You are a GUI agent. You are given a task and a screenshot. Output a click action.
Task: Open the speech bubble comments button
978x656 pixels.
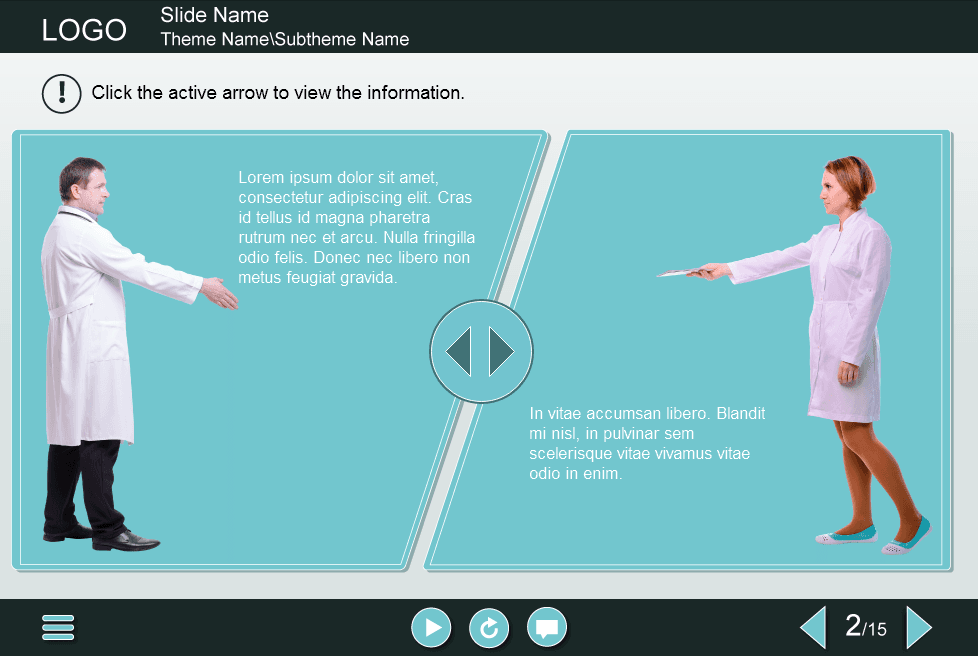[x=547, y=627]
